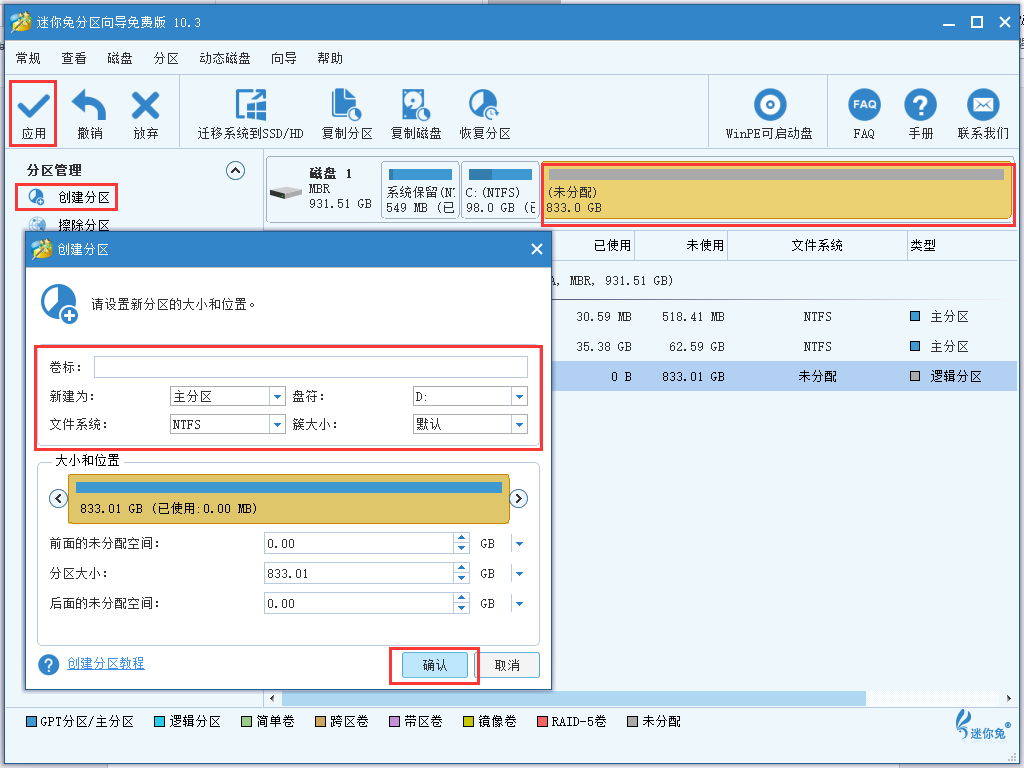Click right arrow of partition size bar
This screenshot has height=768, width=1024.
(519, 499)
